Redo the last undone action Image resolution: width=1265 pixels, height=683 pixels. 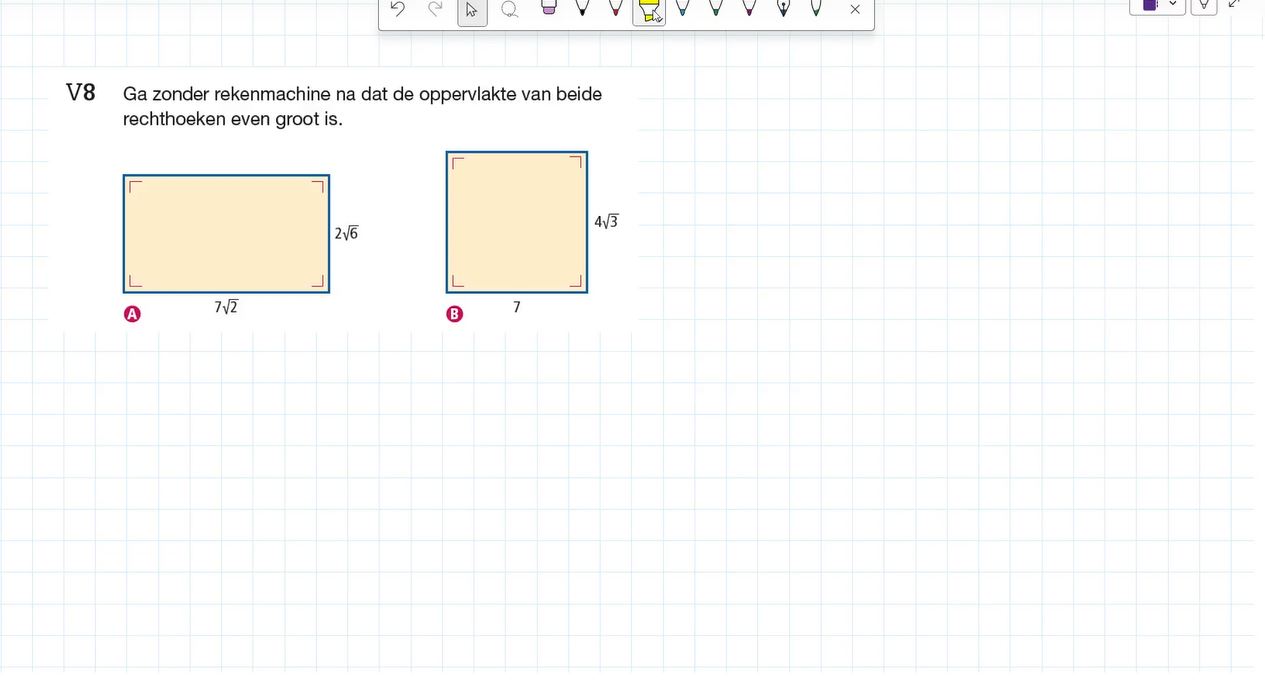point(435,9)
